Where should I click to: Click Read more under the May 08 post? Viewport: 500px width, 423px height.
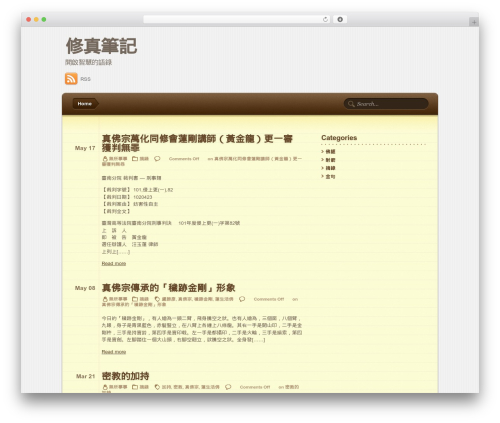point(114,352)
